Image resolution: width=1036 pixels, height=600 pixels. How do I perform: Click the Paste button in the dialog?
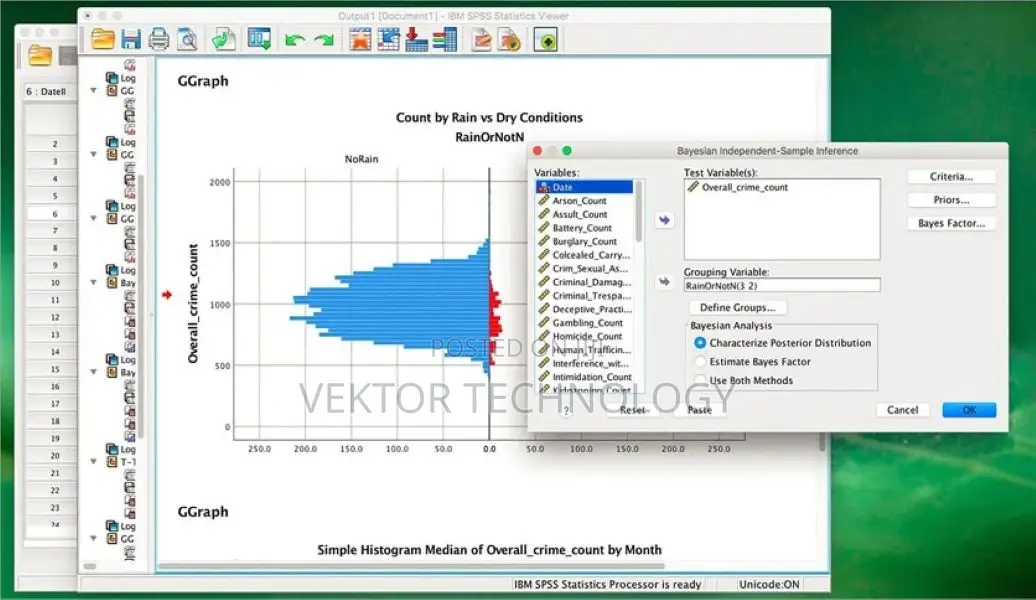click(x=699, y=410)
